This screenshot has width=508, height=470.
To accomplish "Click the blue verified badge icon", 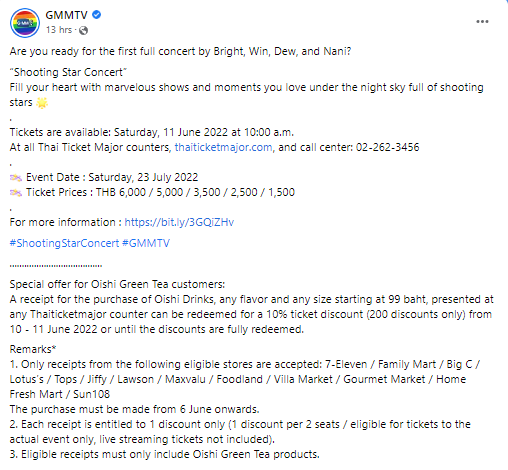I will point(97,15).
